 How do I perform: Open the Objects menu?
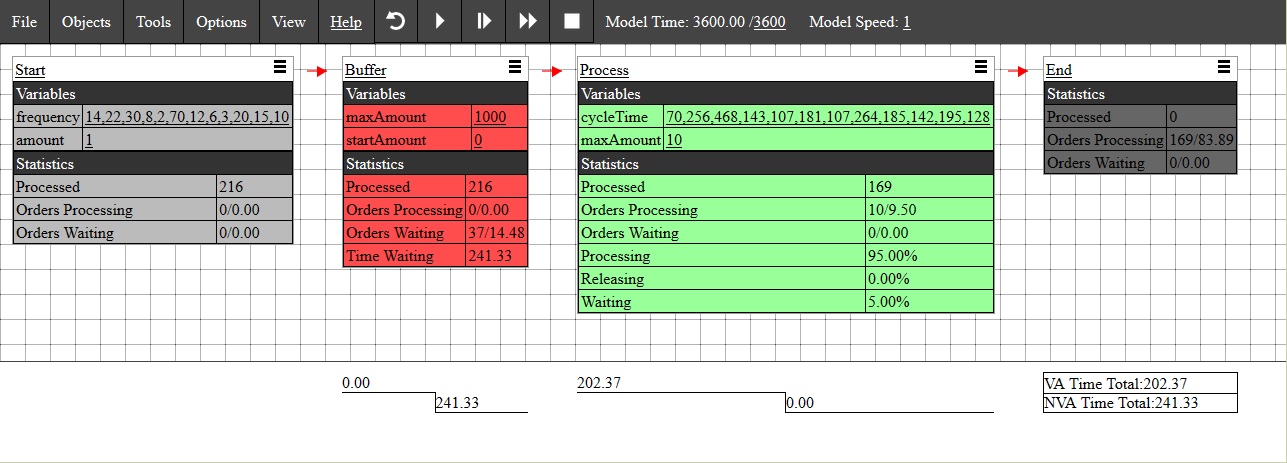coord(86,22)
